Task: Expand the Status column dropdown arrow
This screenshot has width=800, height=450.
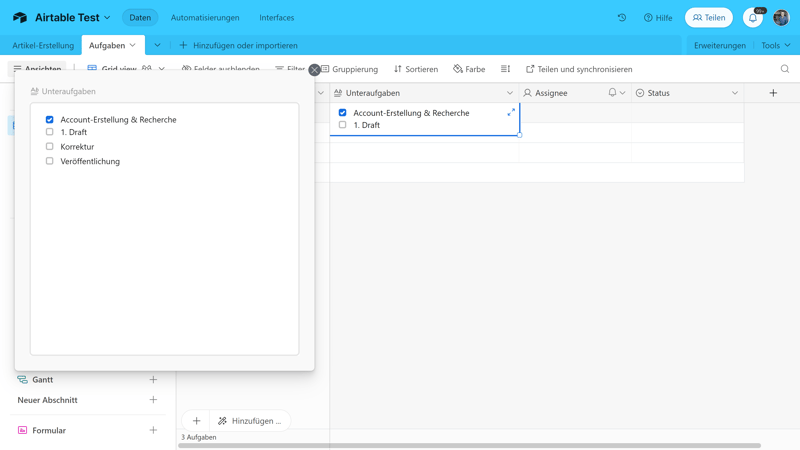Action: (x=735, y=93)
